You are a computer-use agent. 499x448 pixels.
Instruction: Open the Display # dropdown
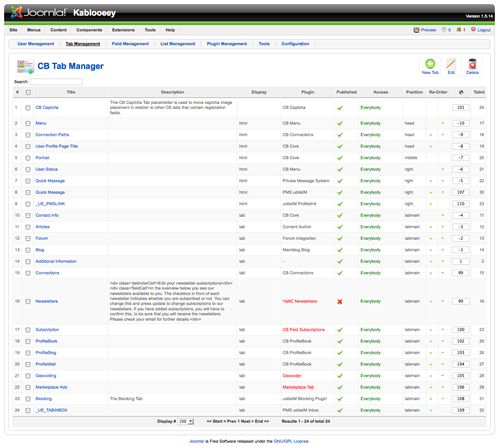186,421
